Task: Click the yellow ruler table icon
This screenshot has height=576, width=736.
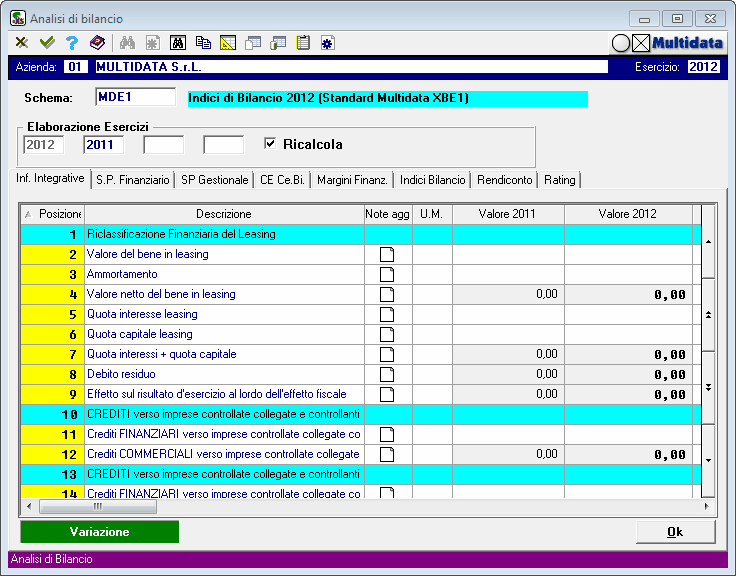Action: (228, 43)
